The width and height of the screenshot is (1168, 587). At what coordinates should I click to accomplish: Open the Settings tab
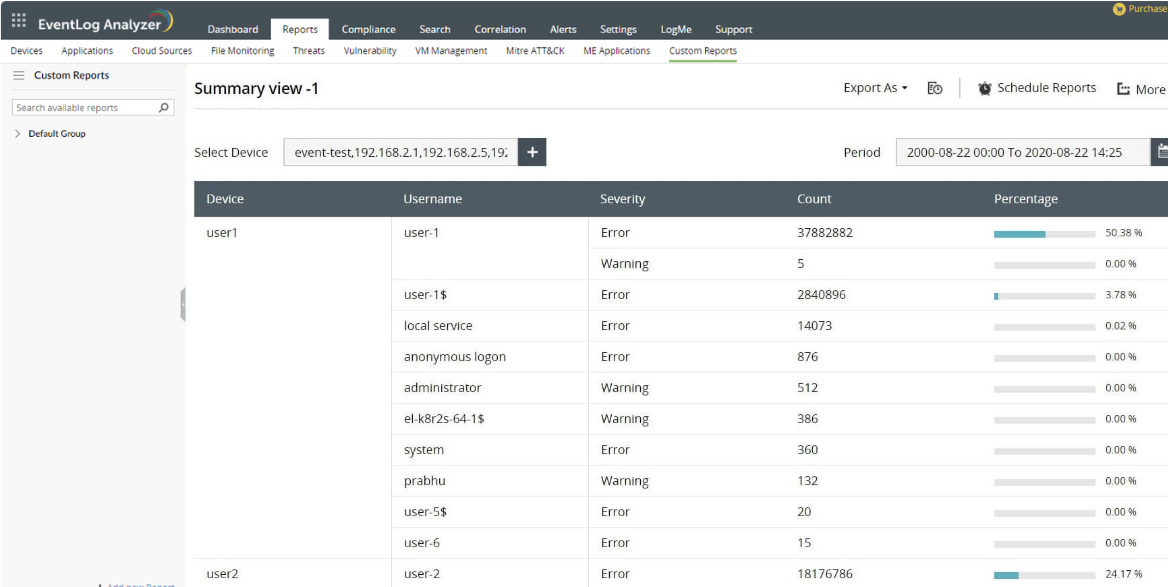pyautogui.click(x=618, y=30)
